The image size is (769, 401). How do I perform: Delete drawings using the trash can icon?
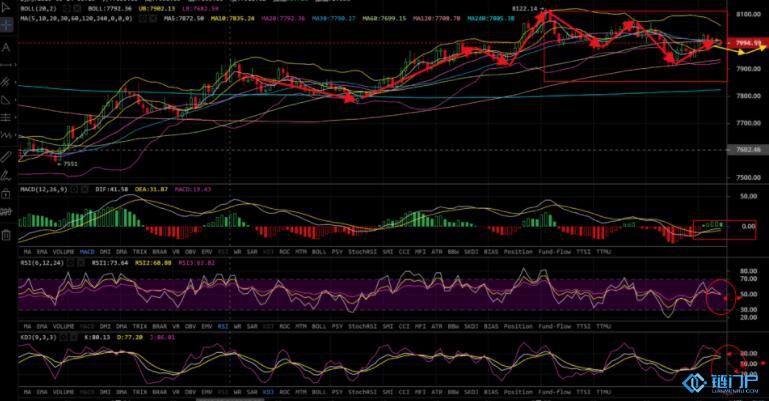tap(7, 235)
